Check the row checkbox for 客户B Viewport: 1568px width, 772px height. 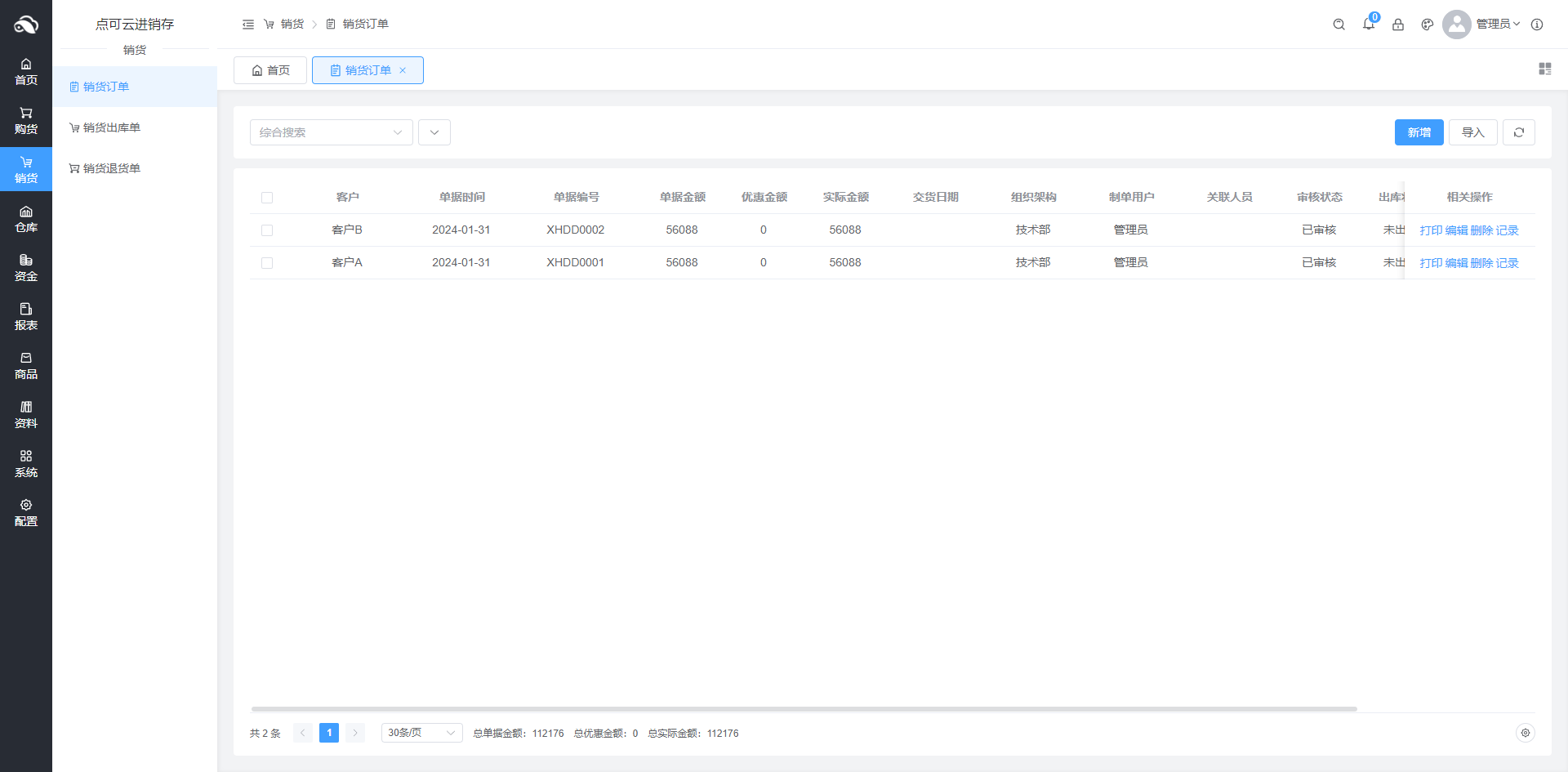tap(267, 230)
